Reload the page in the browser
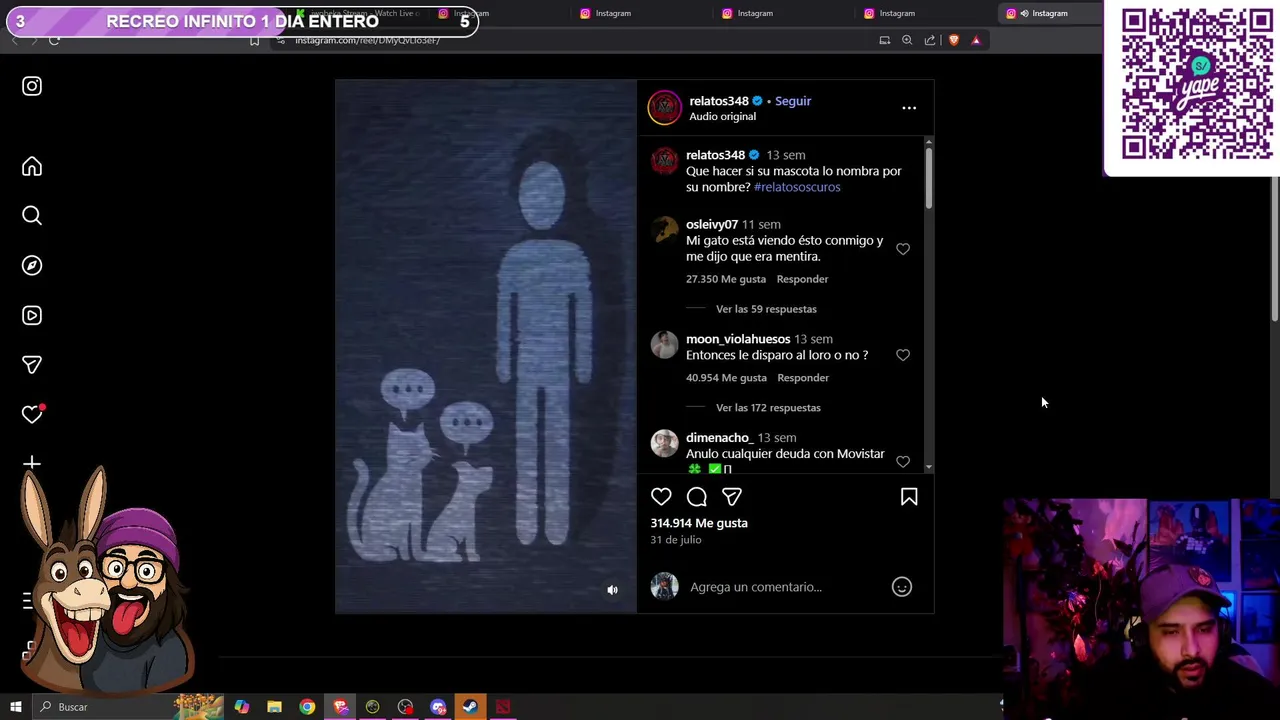The height and width of the screenshot is (720, 1280). [54, 40]
